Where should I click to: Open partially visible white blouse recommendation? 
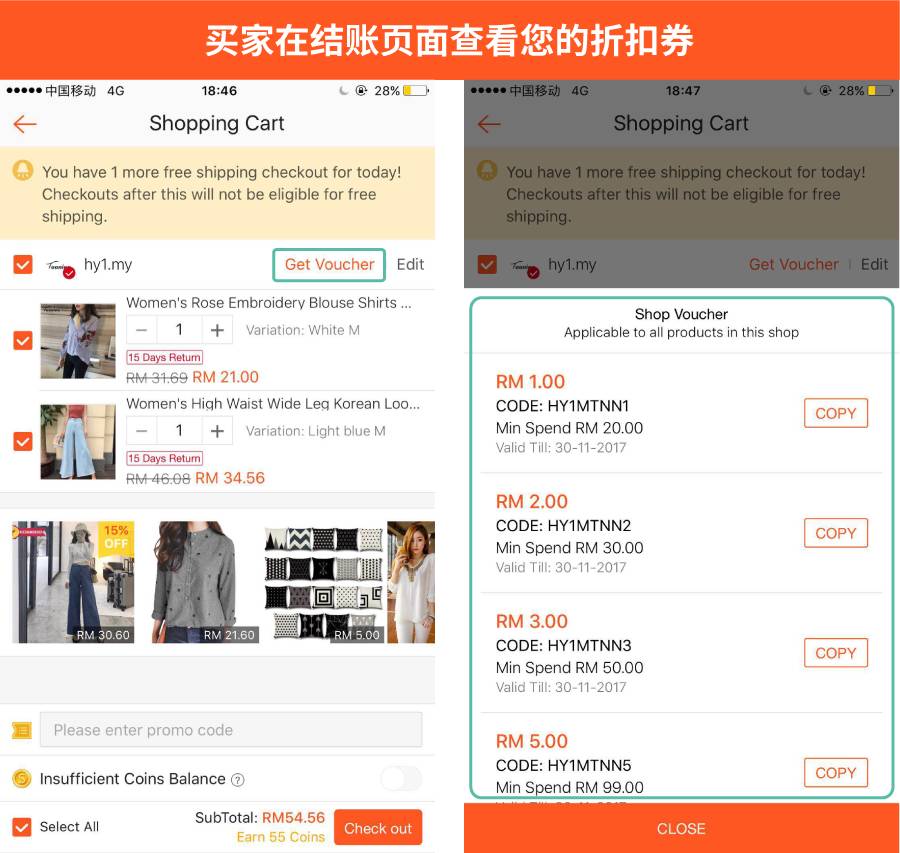pos(411,582)
